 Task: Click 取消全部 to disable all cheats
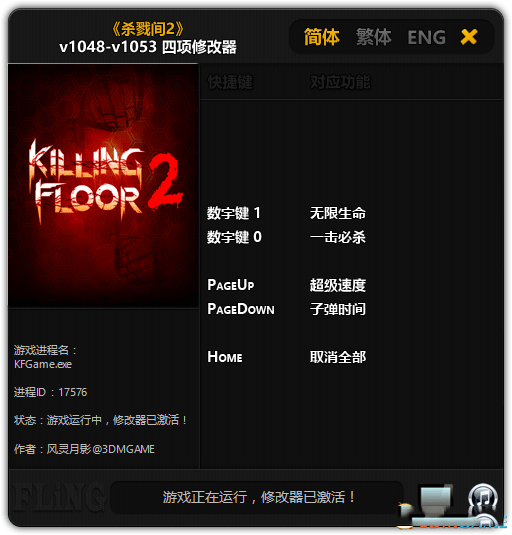tap(338, 357)
